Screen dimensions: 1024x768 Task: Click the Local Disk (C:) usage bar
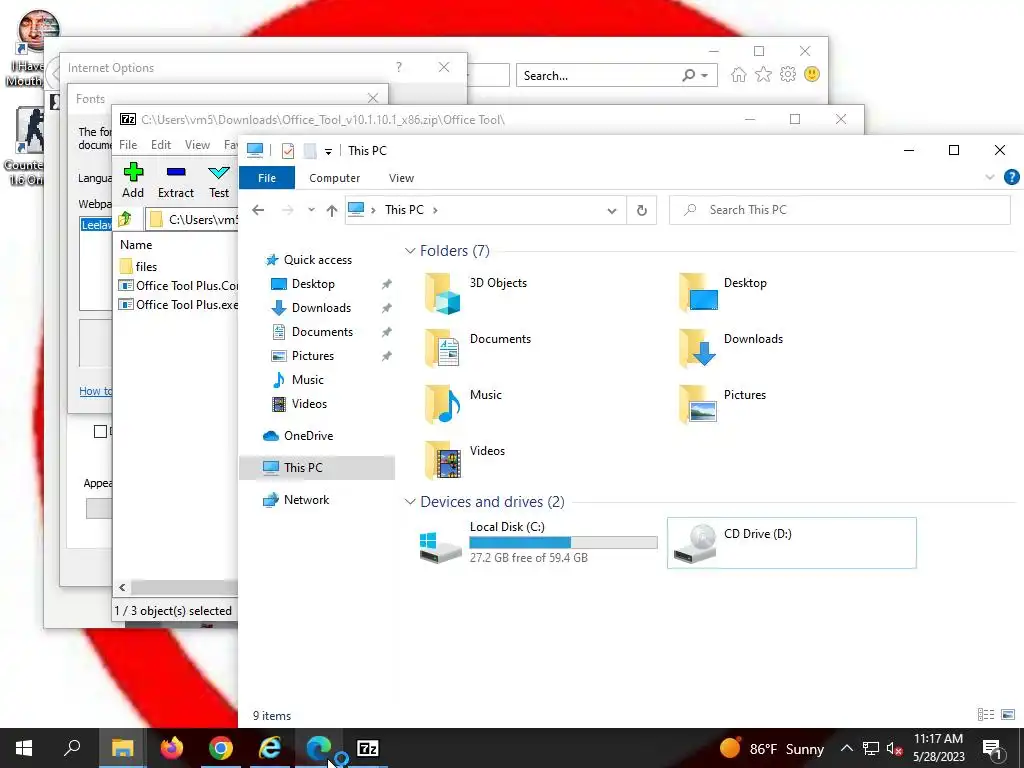click(x=563, y=542)
